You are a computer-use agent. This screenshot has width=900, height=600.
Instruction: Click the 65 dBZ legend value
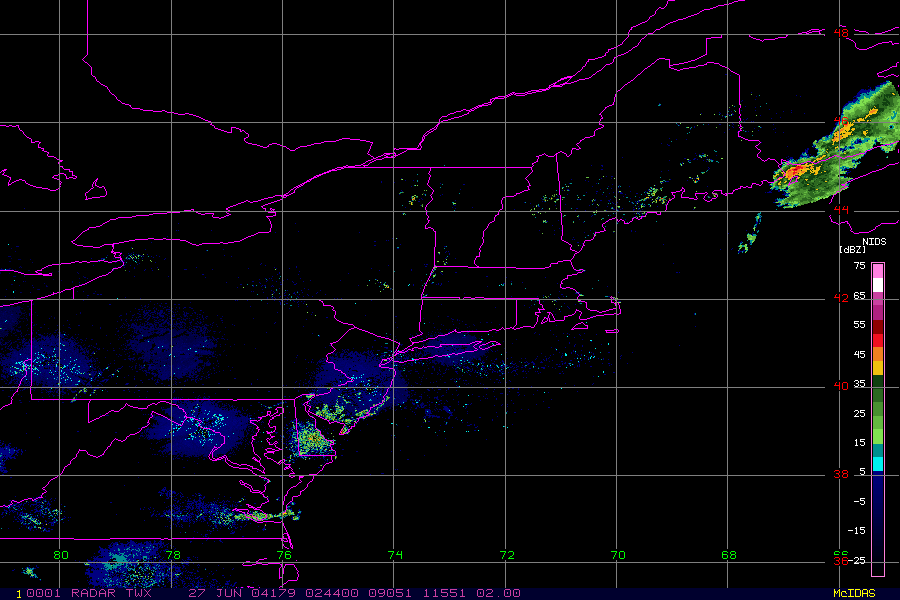pyautogui.click(x=859, y=296)
